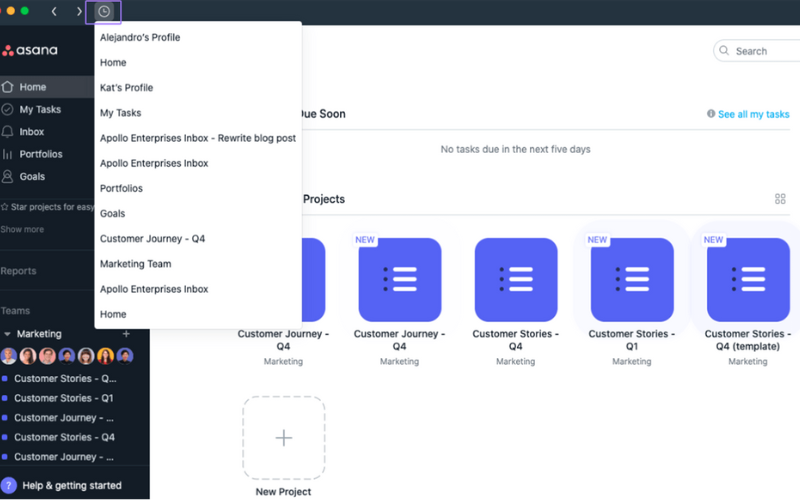The height and width of the screenshot is (500, 800).
Task: Open Customer Stories - Q1 in sidebar list
Action: (63, 398)
